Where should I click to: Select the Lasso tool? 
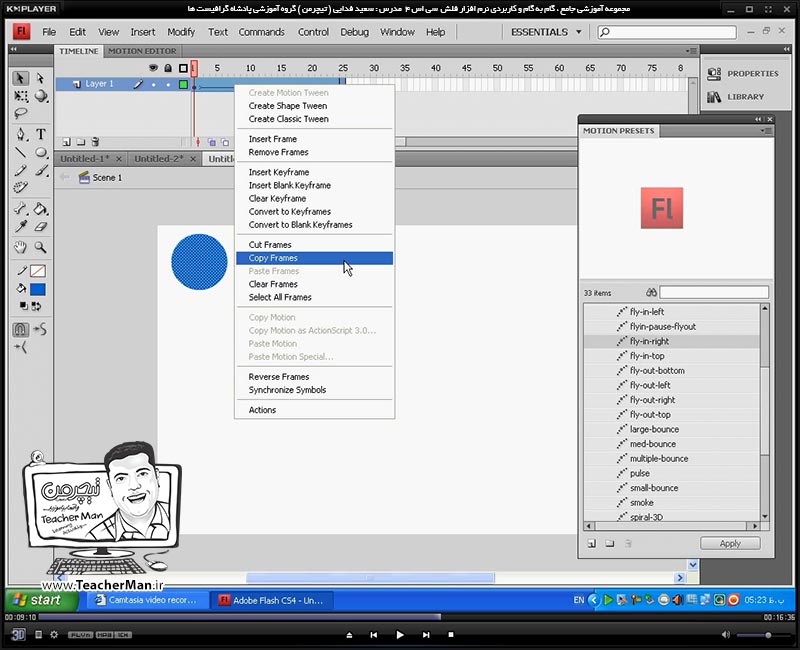(x=20, y=113)
